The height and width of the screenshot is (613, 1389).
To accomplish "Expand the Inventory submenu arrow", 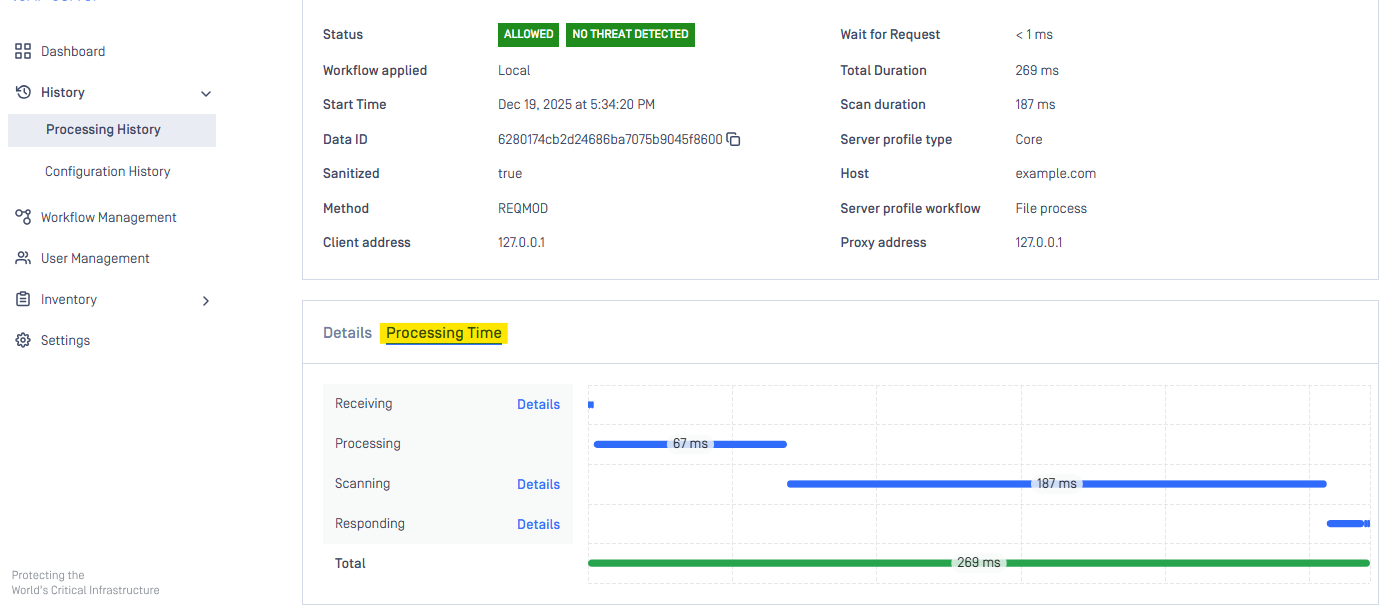I will tap(206, 300).
